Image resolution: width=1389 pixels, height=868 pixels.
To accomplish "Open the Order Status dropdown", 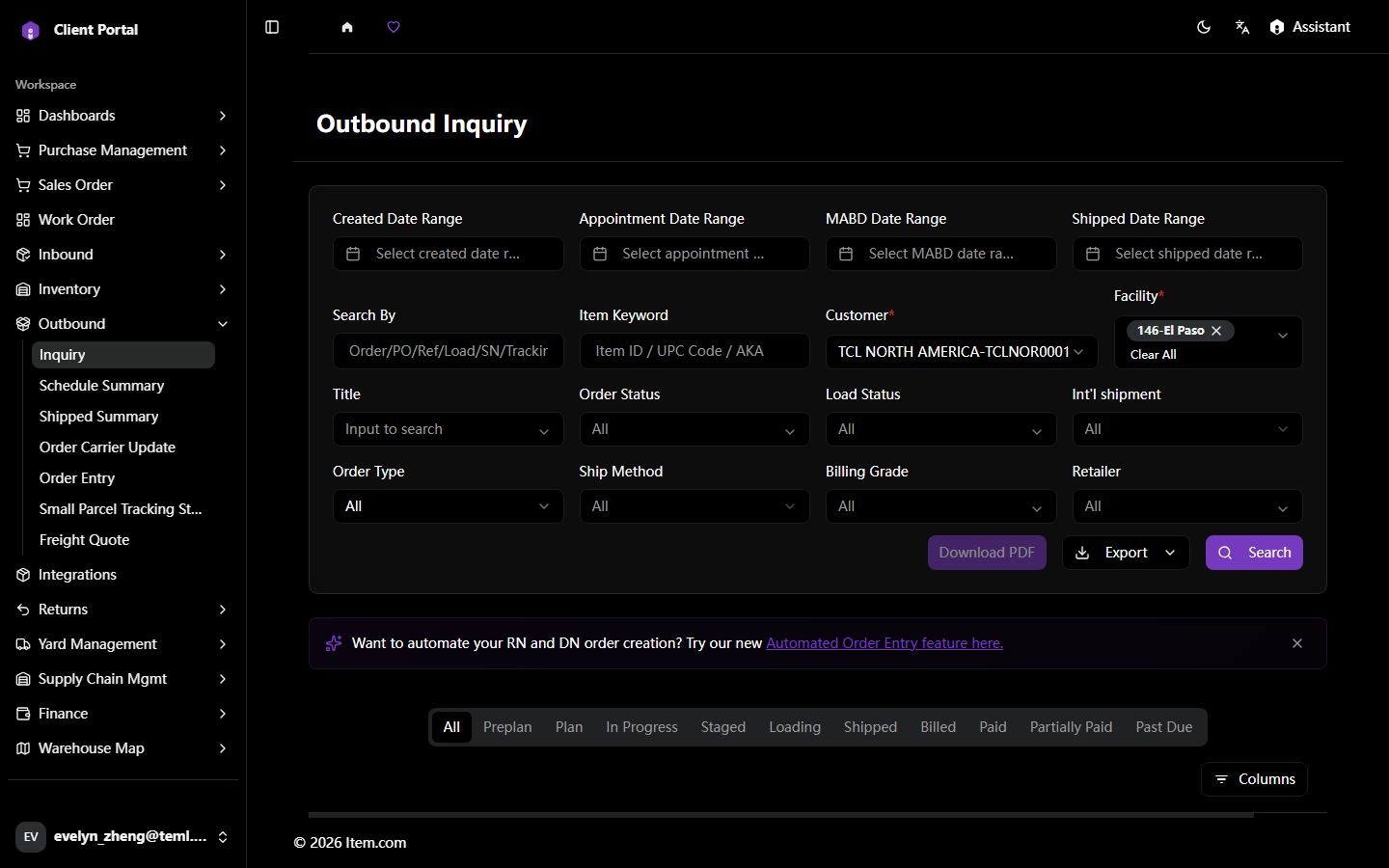I will (694, 429).
